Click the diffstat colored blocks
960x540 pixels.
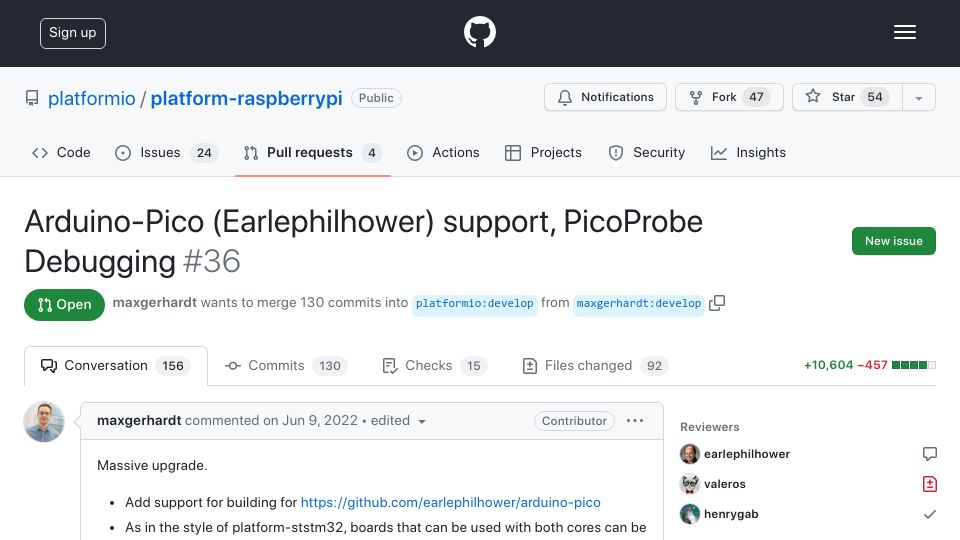913,366
